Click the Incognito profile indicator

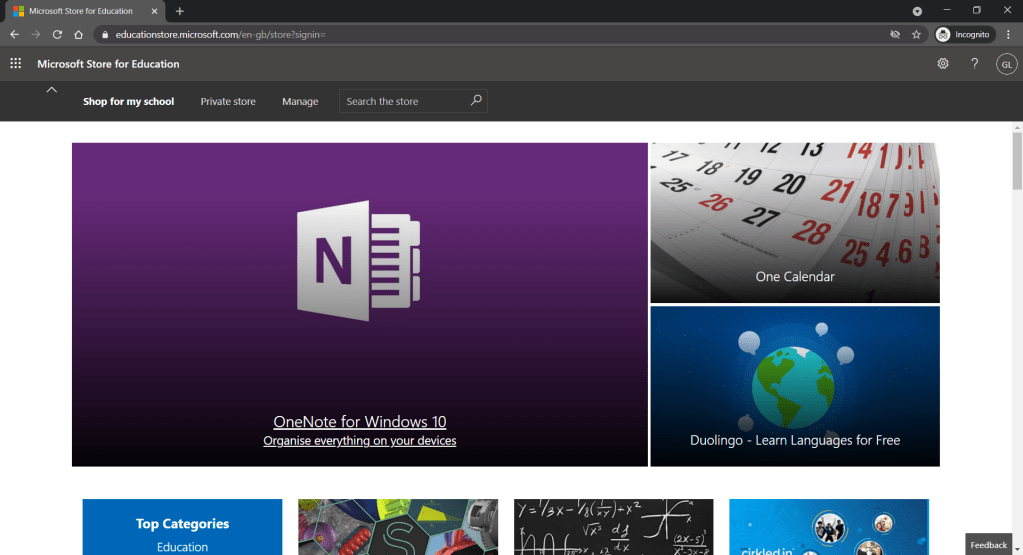click(x=963, y=34)
